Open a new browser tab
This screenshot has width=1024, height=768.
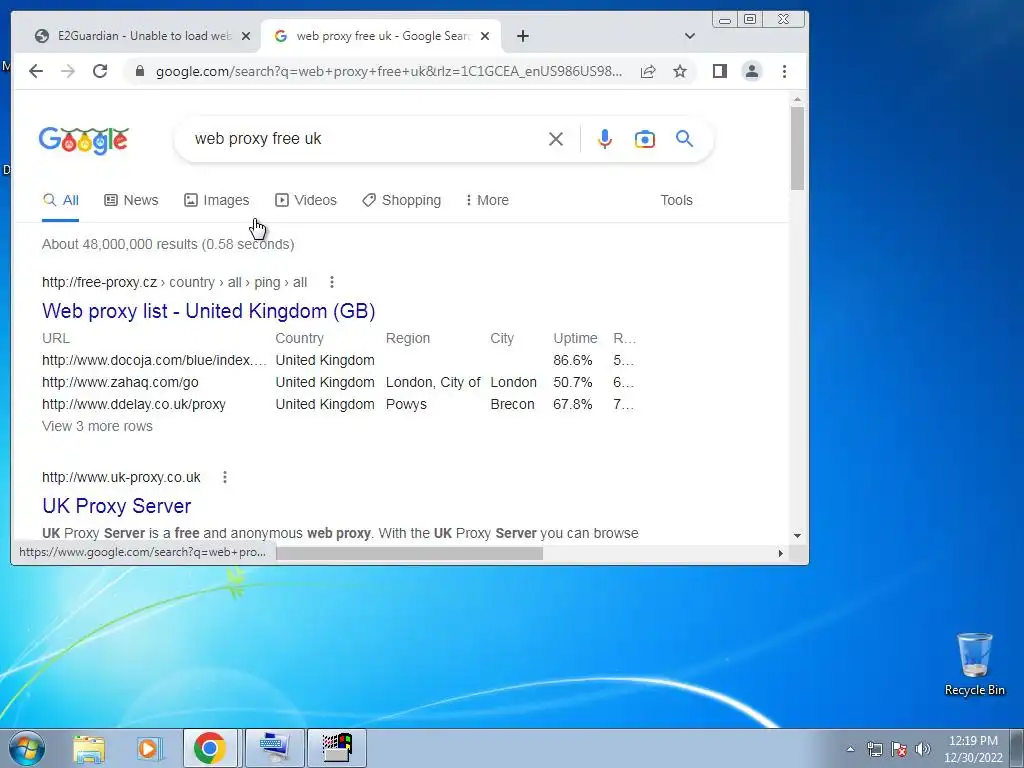(x=522, y=36)
